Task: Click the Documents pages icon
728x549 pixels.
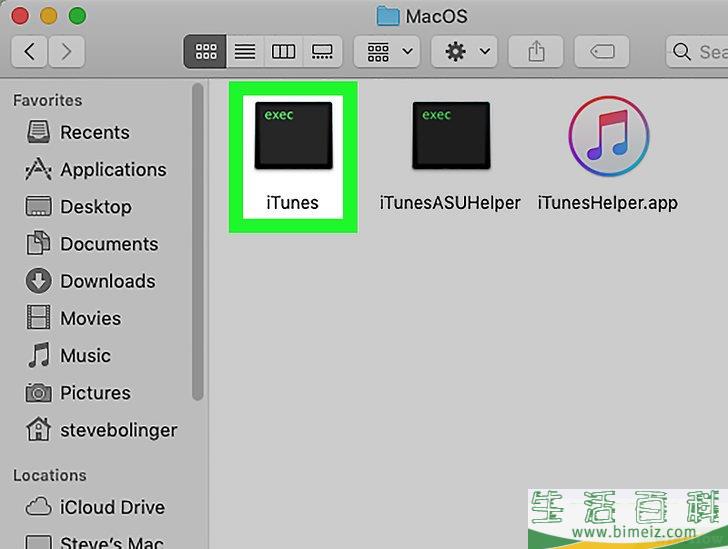Action: (x=39, y=243)
